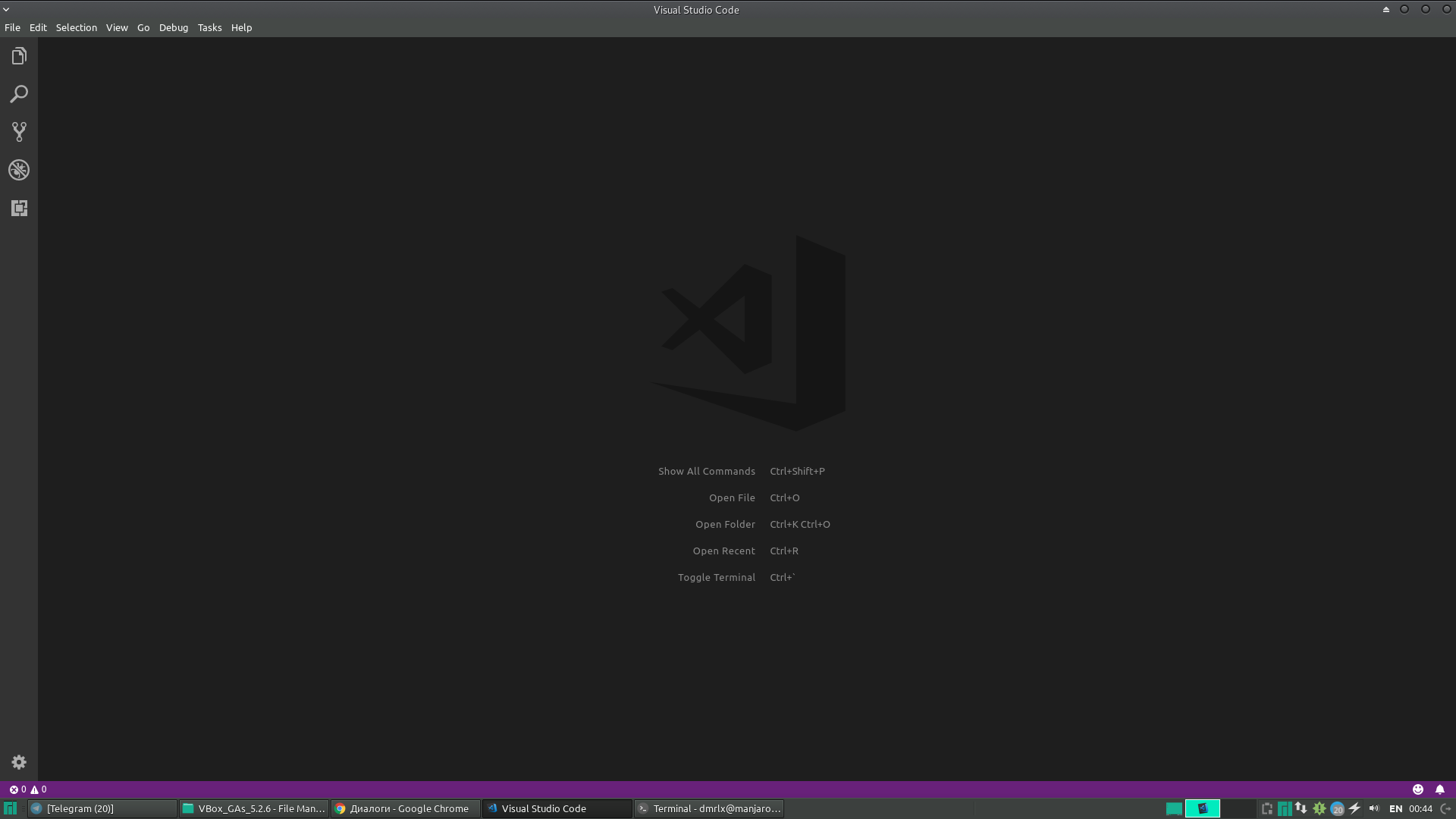This screenshot has width=1456, height=819.
Task: Open the Explorer view in activity bar
Action: pos(19,57)
